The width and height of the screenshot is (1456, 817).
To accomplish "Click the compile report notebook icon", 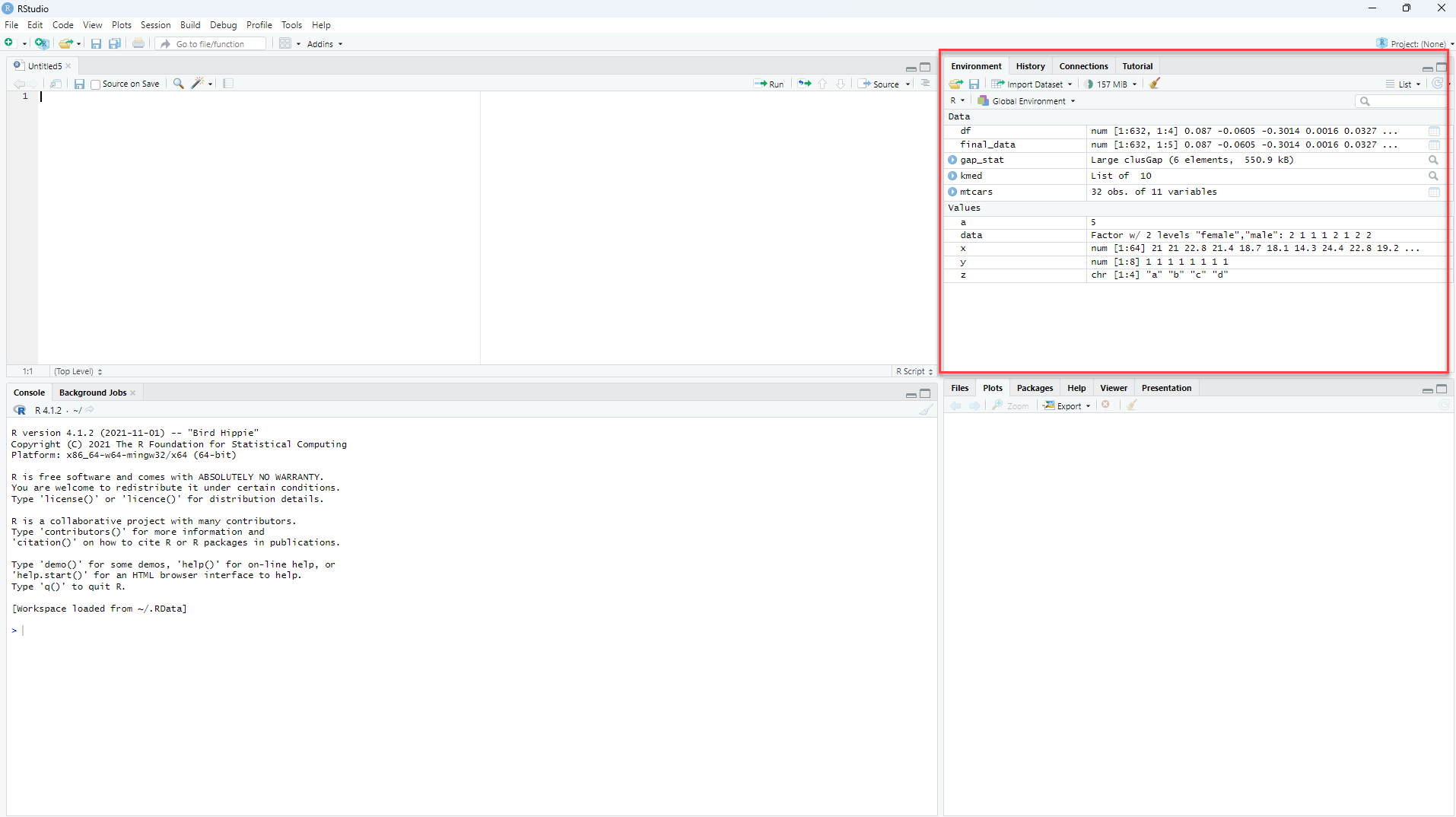I will coord(228,84).
